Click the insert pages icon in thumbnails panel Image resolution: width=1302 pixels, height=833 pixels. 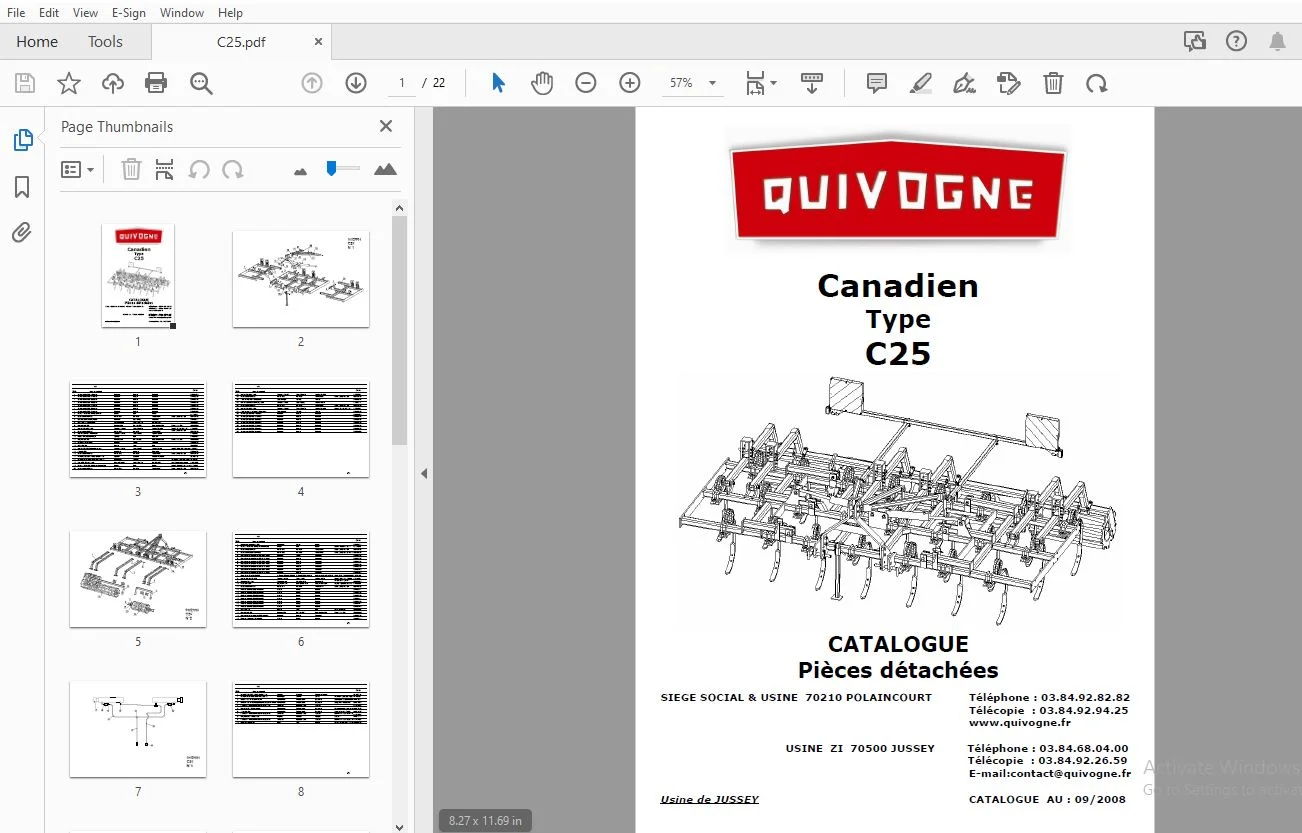click(x=165, y=170)
